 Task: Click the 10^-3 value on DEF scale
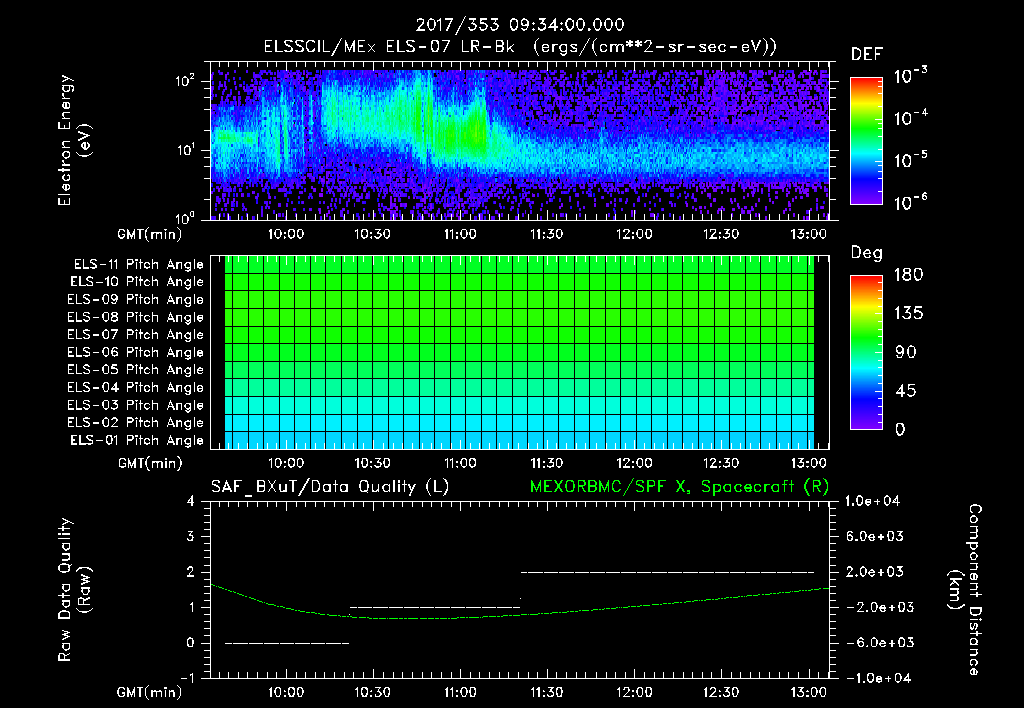coord(910,75)
